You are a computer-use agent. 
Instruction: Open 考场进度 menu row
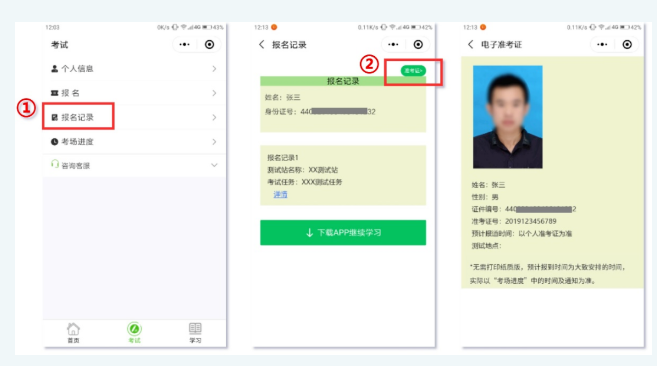[134, 142]
